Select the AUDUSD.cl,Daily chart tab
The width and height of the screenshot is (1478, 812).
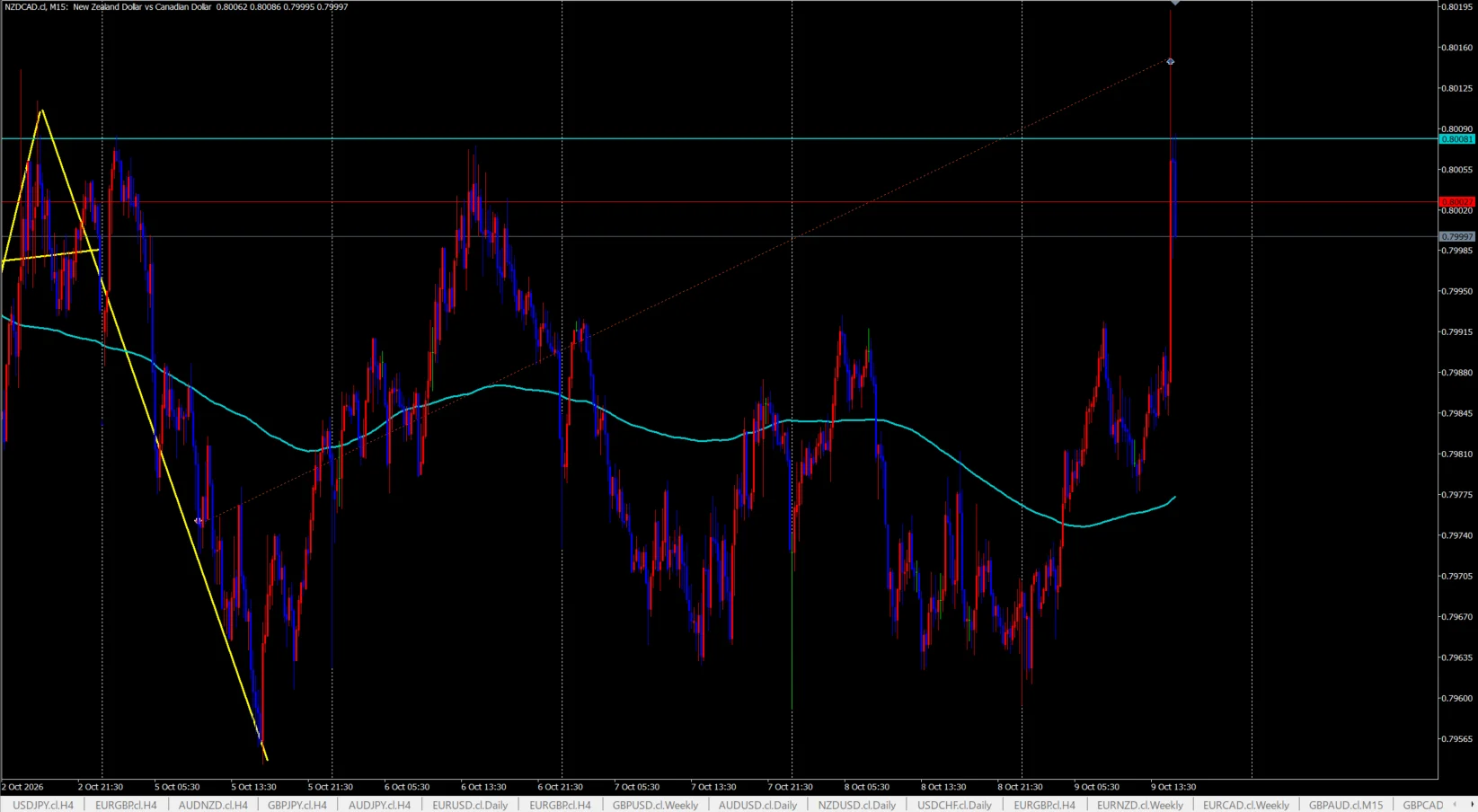point(757,805)
